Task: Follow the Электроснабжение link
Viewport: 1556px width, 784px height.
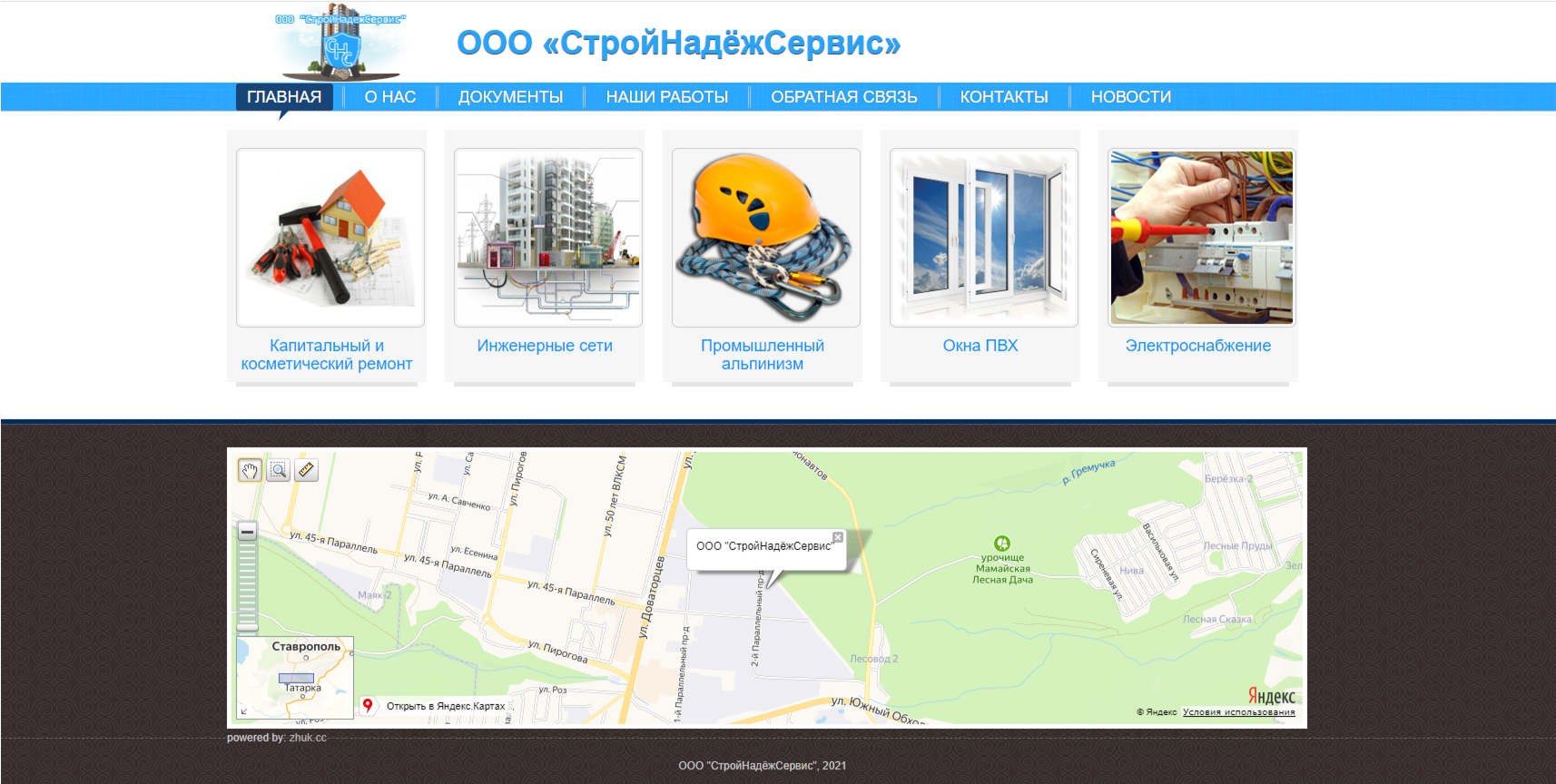Action: pyautogui.click(x=1198, y=346)
